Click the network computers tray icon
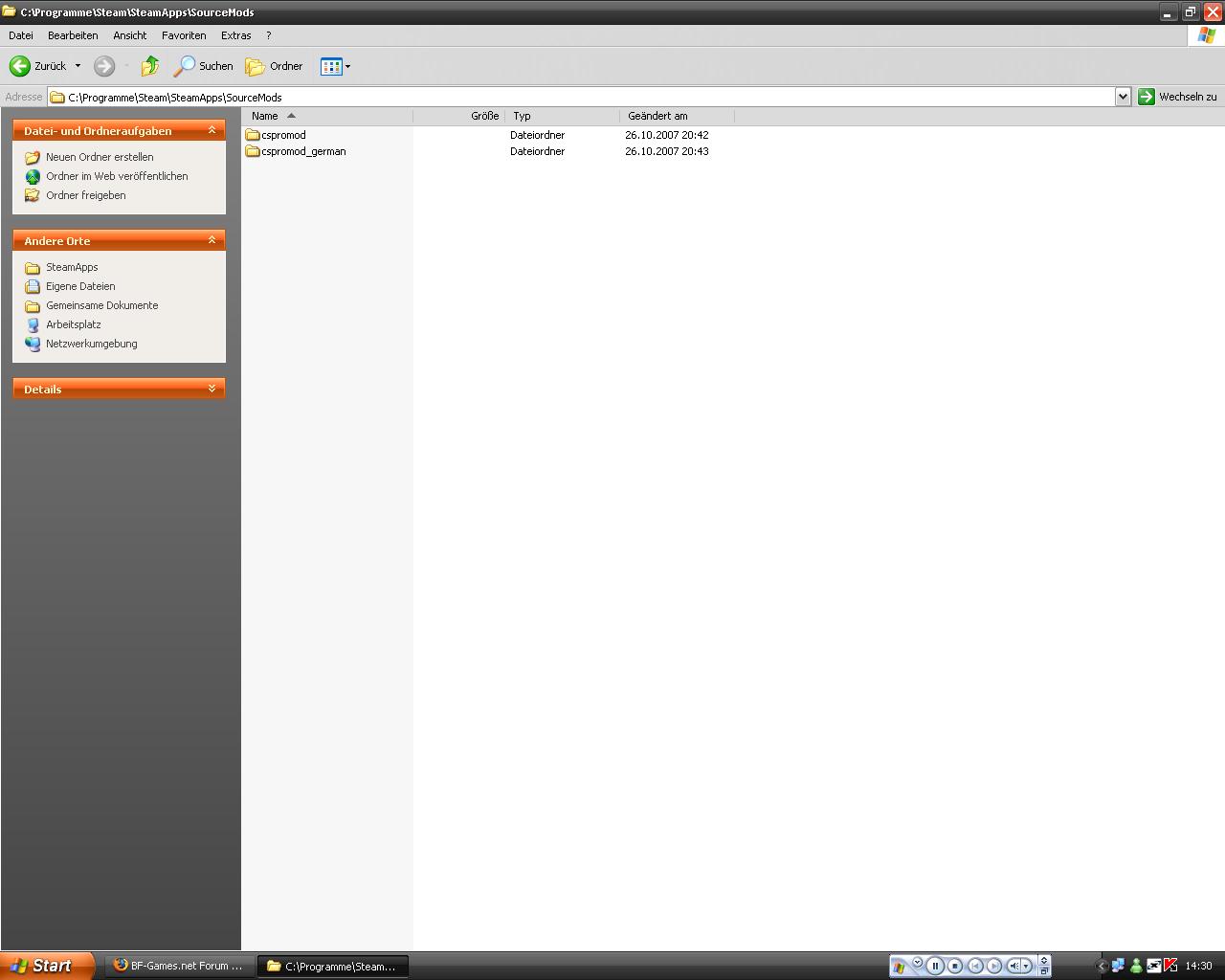Viewport: 1225px width, 980px height. coord(1118,966)
